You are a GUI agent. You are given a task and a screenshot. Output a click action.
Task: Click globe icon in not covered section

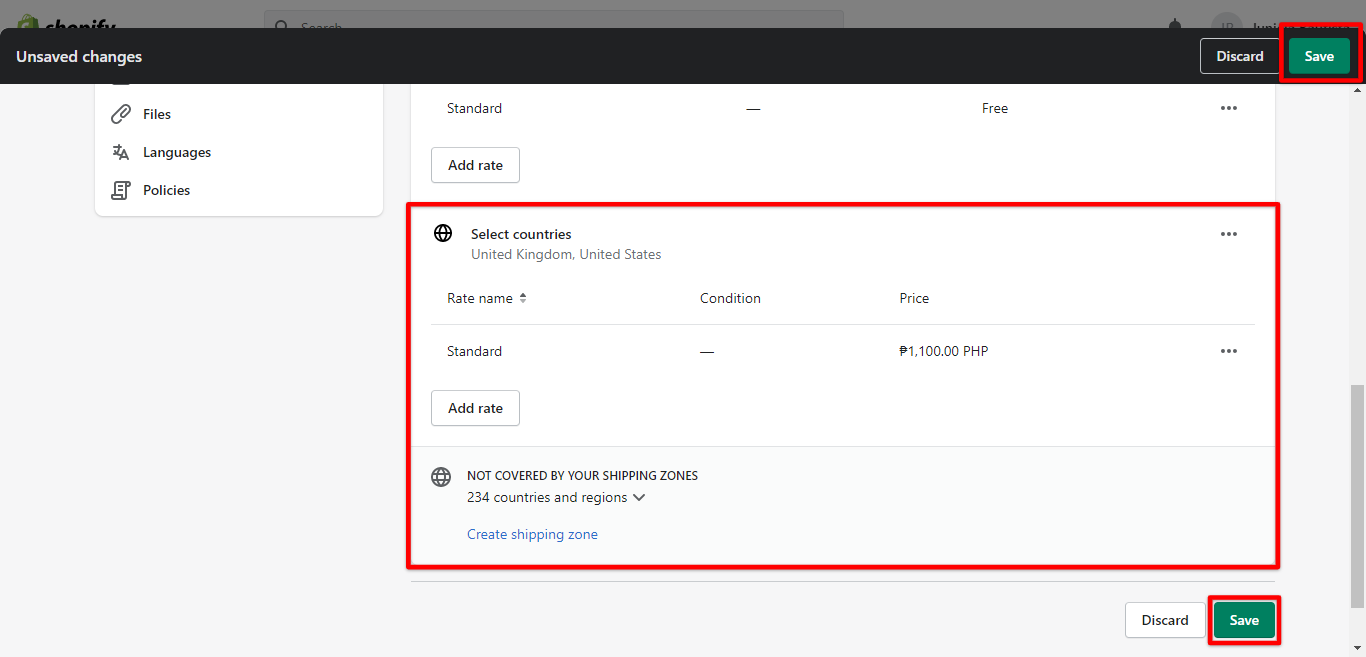[441, 477]
